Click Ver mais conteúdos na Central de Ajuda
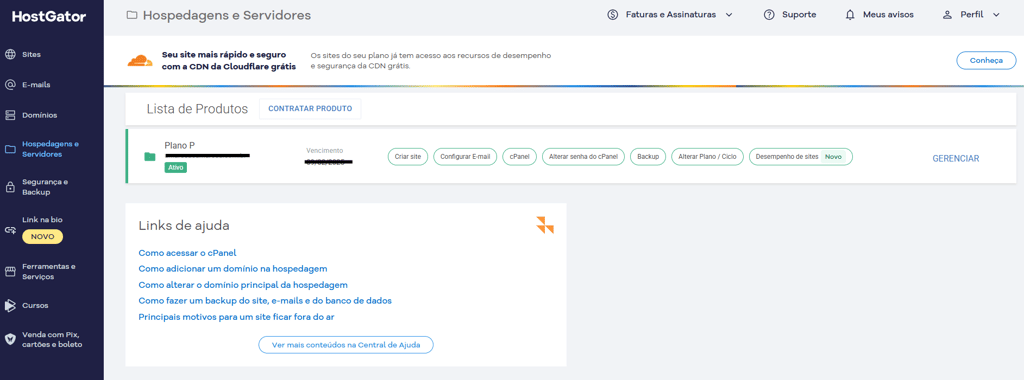This screenshot has height=380, width=1024. coord(345,345)
